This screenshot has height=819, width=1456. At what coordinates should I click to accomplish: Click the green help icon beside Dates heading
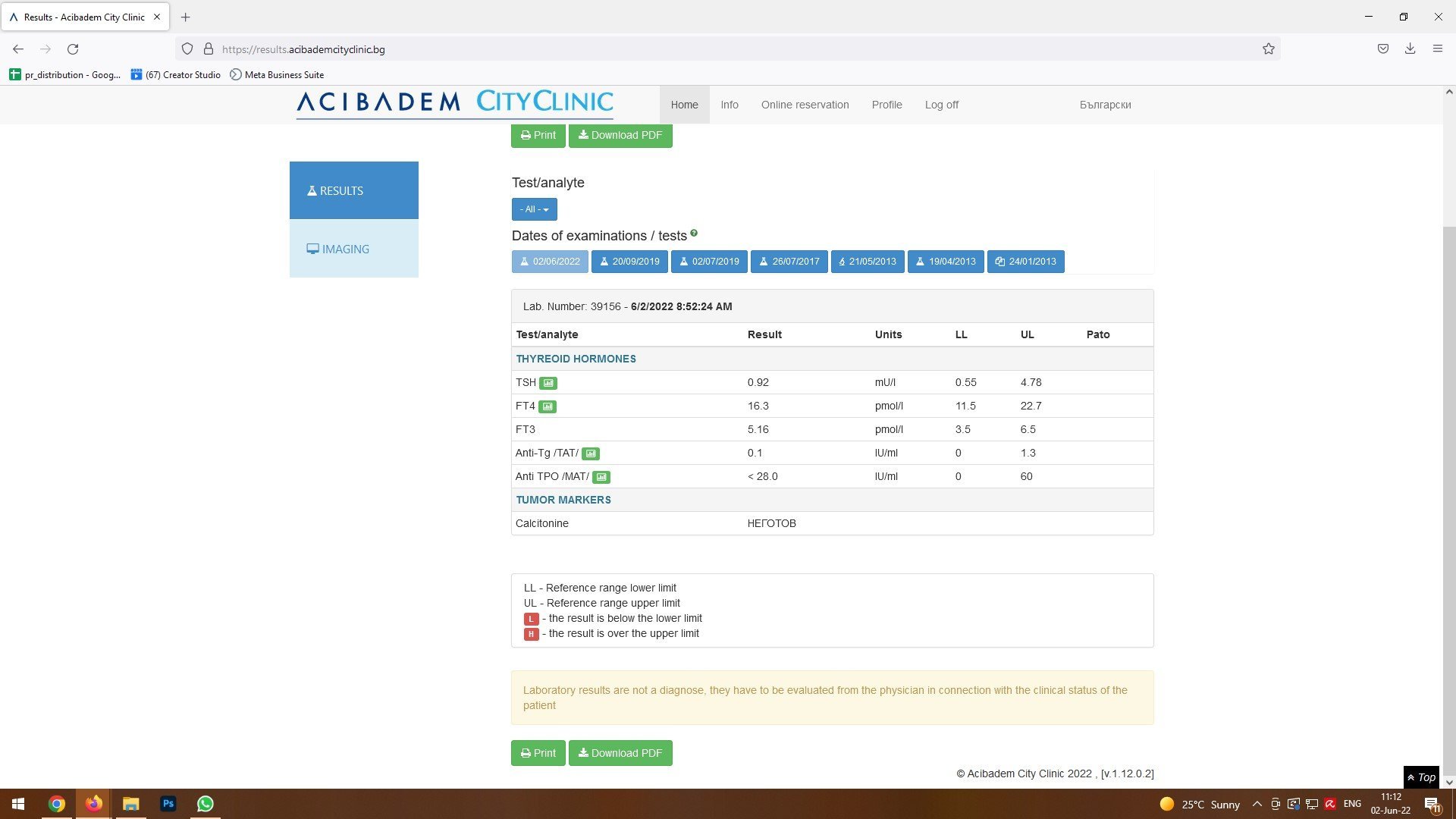(x=694, y=234)
